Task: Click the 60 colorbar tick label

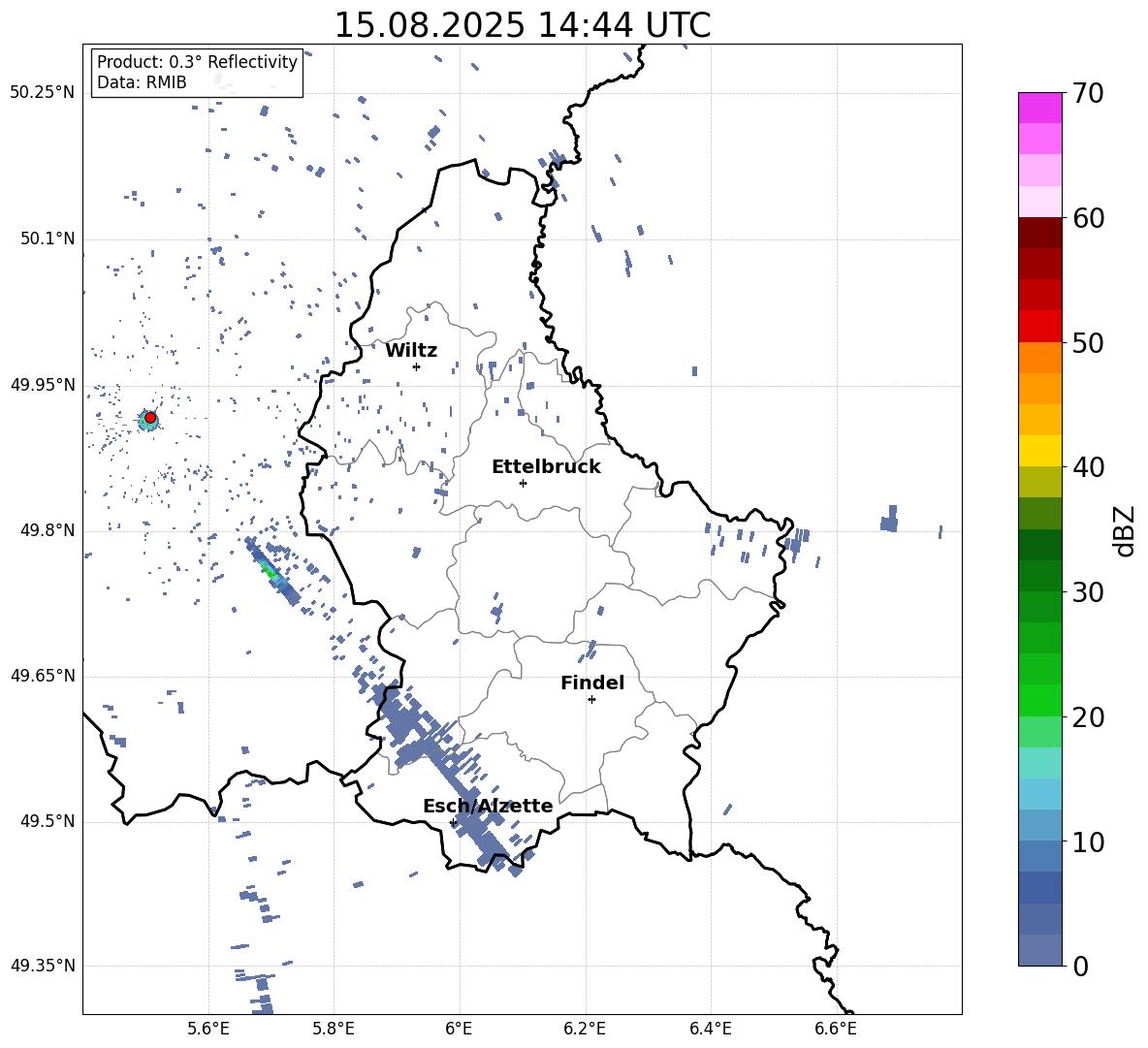Action: point(1089,218)
